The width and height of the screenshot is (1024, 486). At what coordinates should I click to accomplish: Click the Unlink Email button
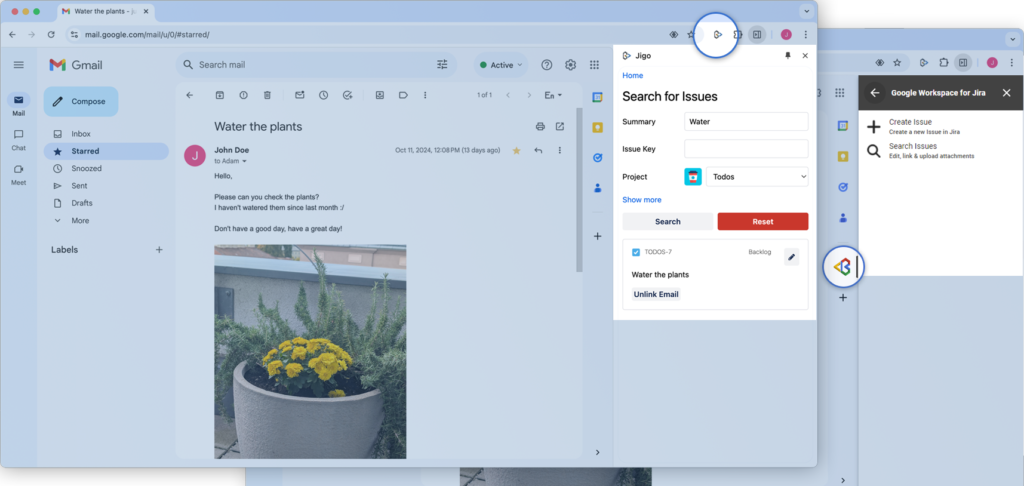(x=656, y=294)
